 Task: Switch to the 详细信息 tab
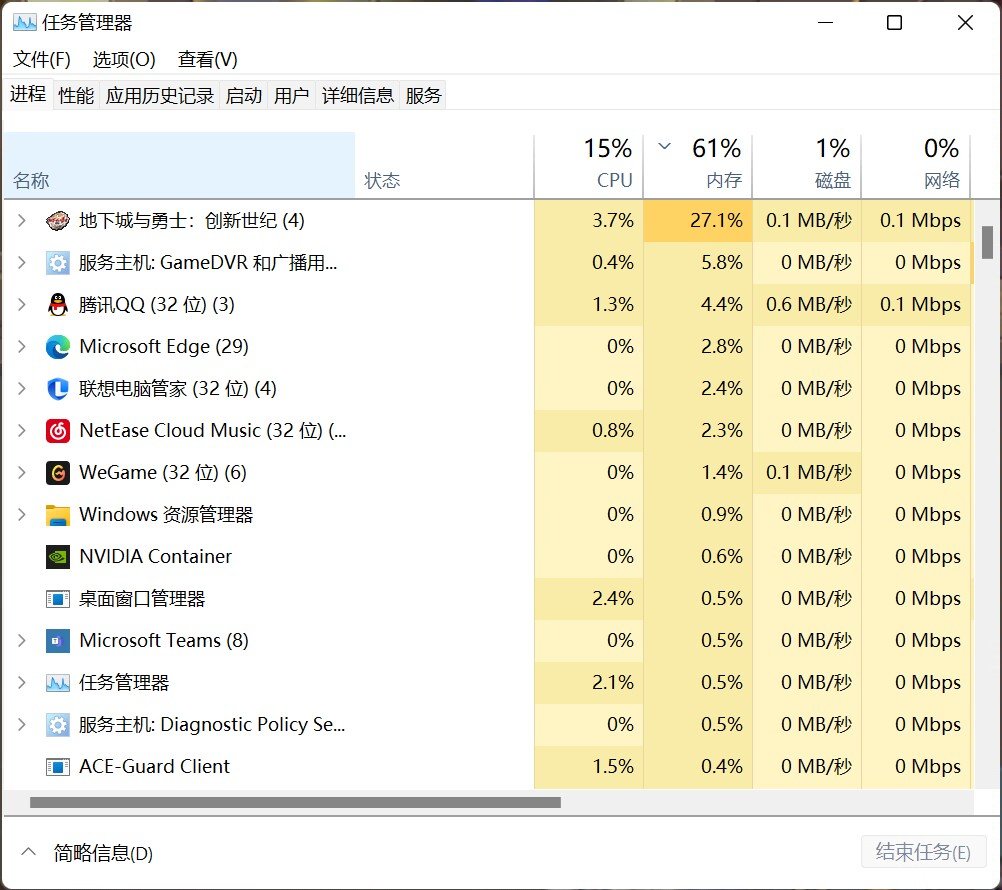[x=358, y=96]
